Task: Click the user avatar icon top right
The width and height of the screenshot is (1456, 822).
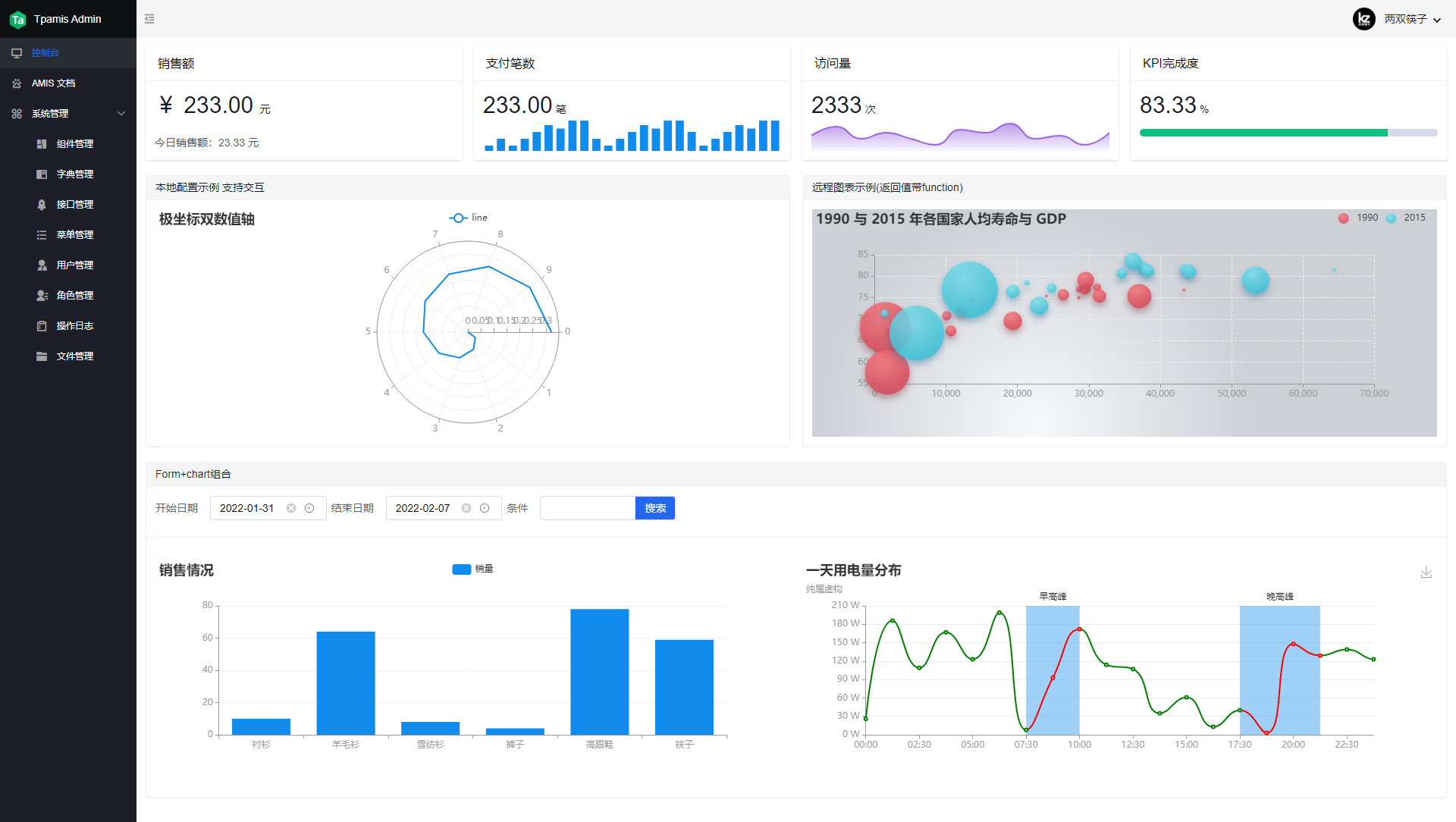Action: pyautogui.click(x=1363, y=19)
